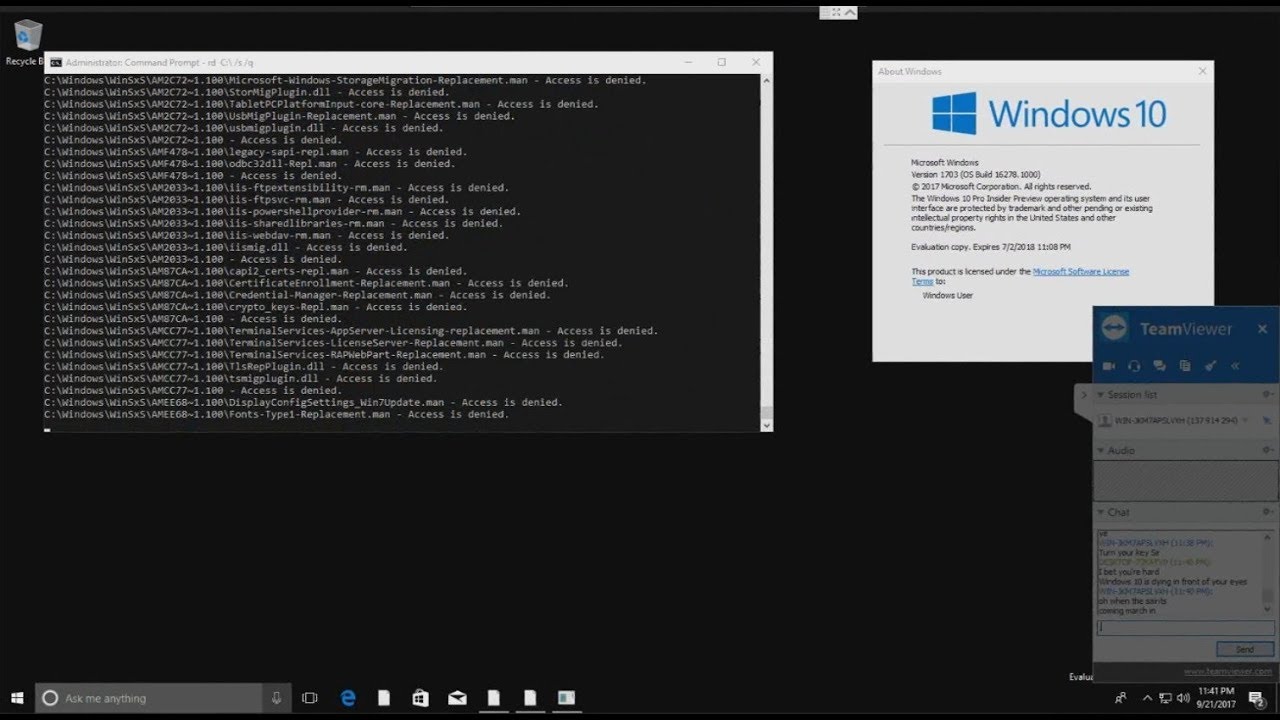Image resolution: width=1280 pixels, height=720 pixels.
Task: Open volume control in system tray
Action: tap(1183, 698)
